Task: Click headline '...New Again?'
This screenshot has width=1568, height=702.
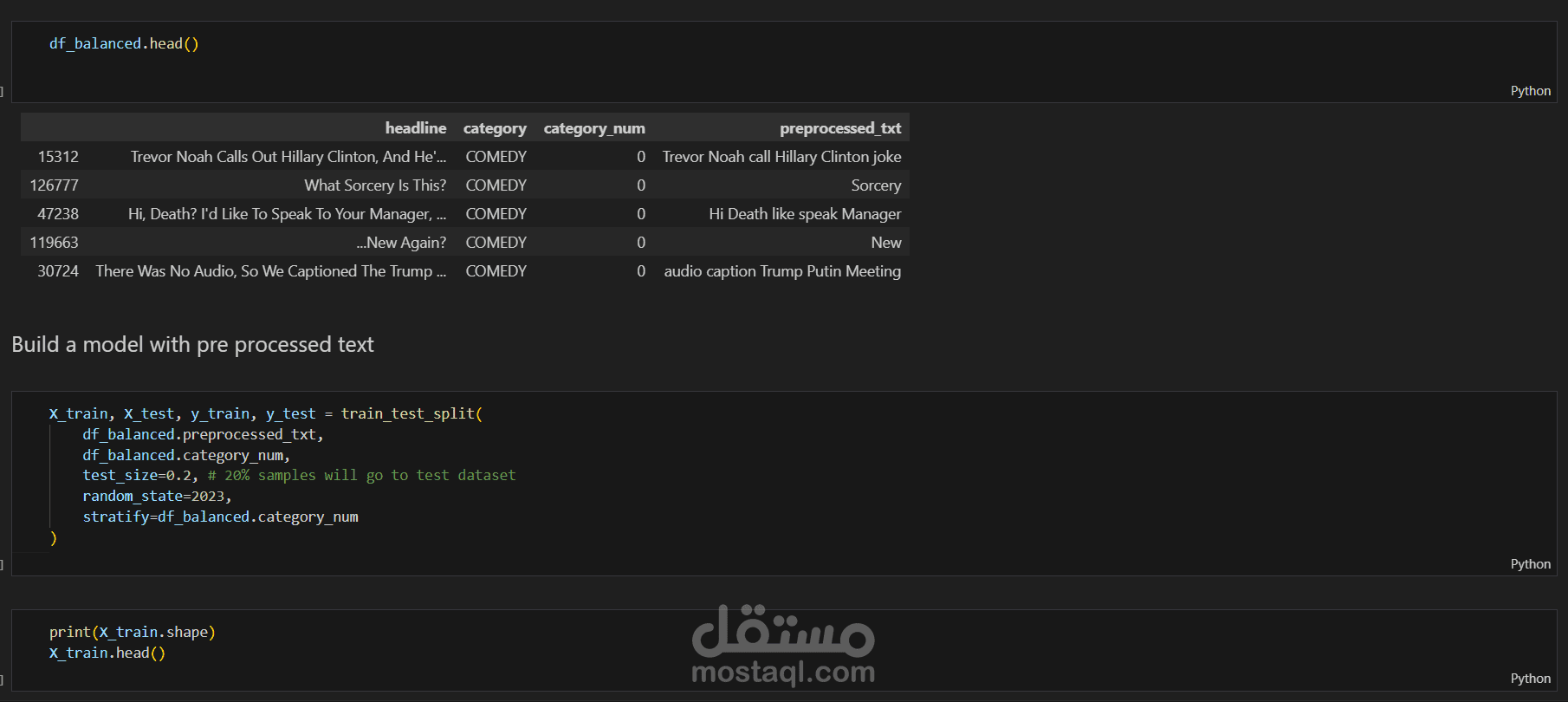Action: click(x=401, y=243)
